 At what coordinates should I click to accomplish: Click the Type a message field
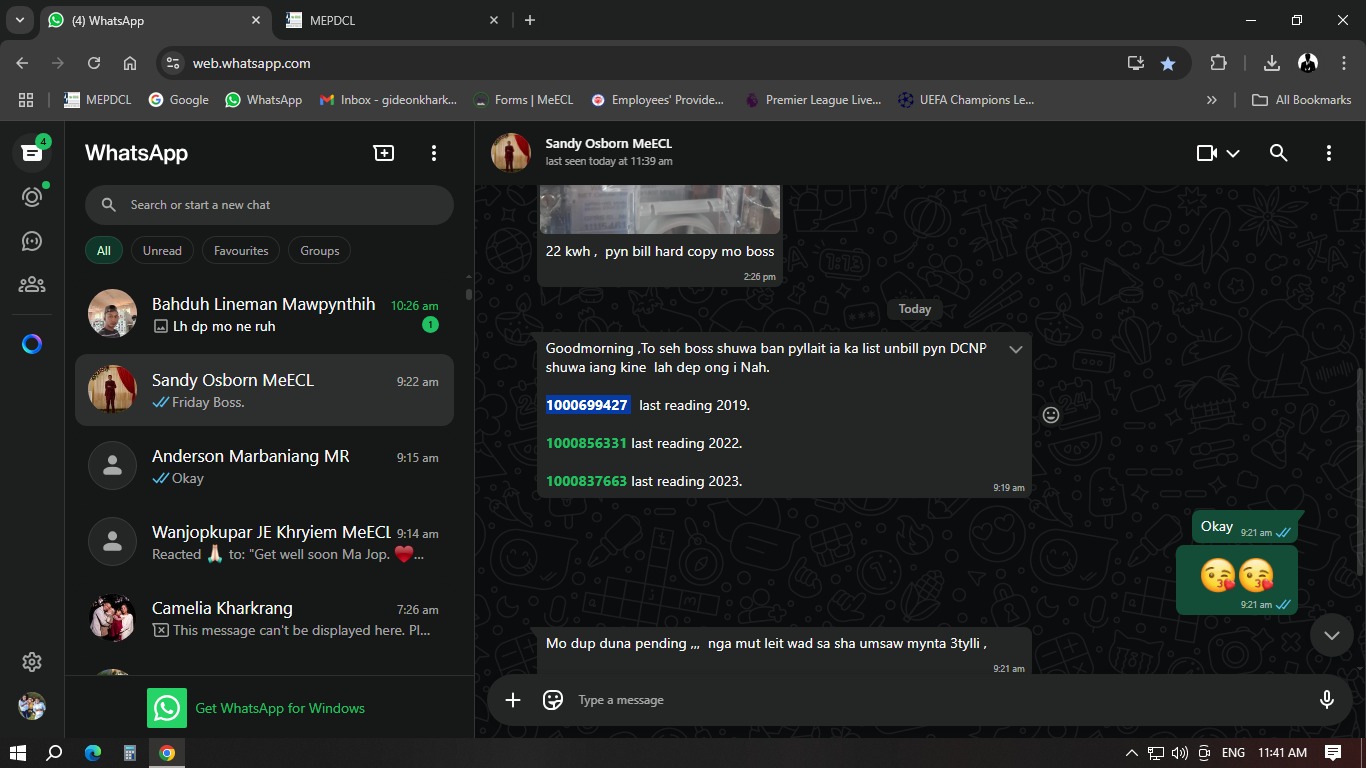(940, 700)
